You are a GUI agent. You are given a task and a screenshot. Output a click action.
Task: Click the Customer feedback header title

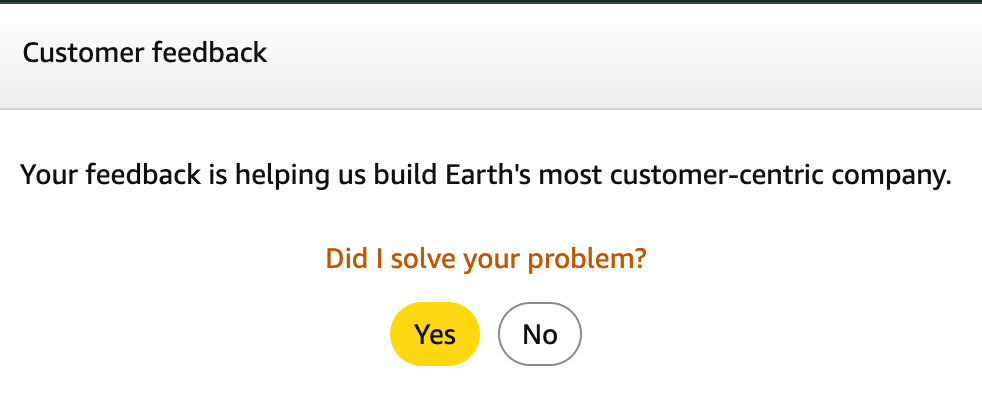tap(145, 53)
